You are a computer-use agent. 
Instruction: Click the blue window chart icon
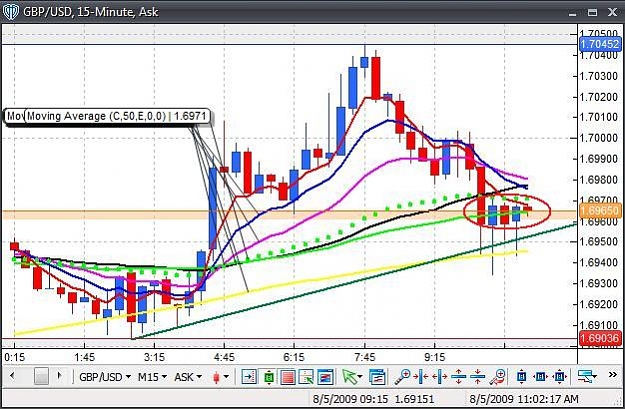point(325,377)
